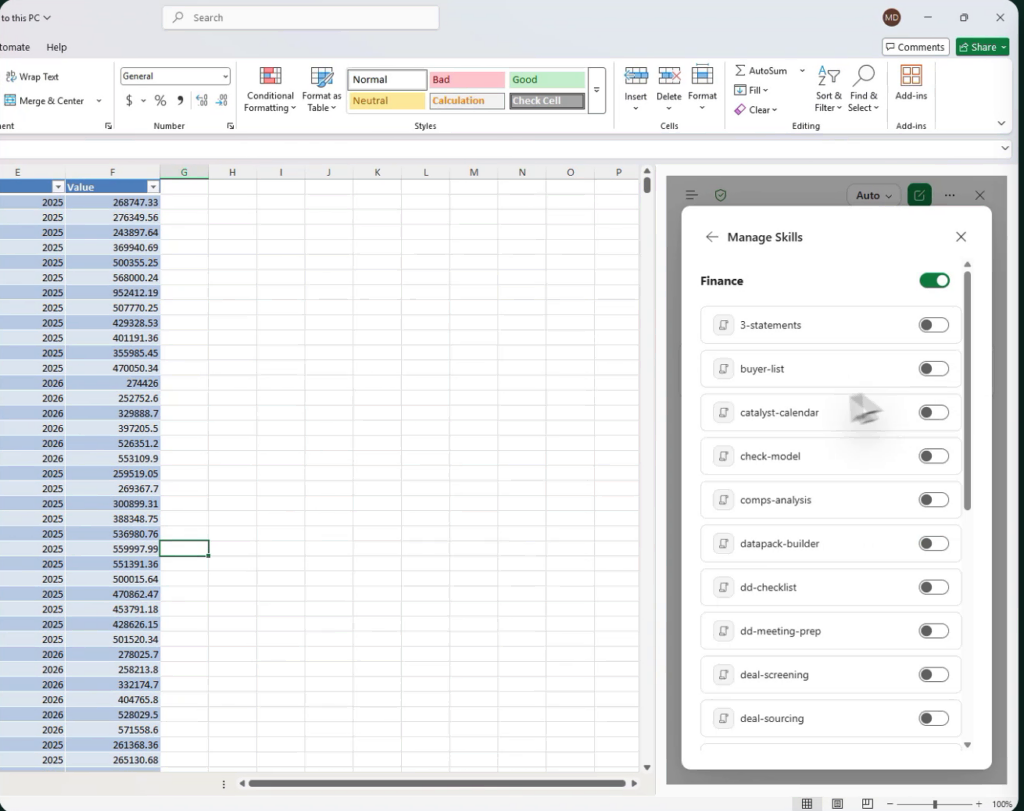The width and height of the screenshot is (1024, 811).
Task: Click the Wrap Text button
Action: [33, 76]
